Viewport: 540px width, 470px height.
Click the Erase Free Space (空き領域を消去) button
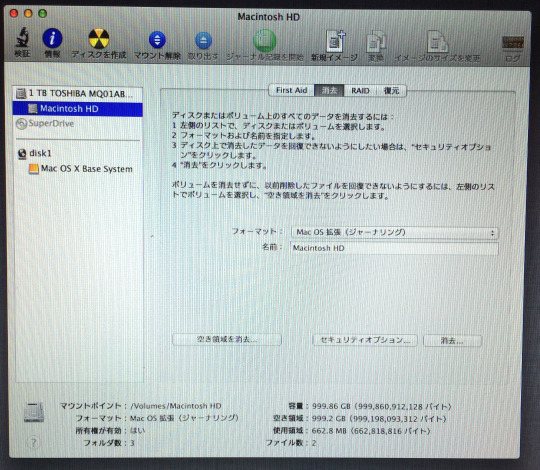227,340
